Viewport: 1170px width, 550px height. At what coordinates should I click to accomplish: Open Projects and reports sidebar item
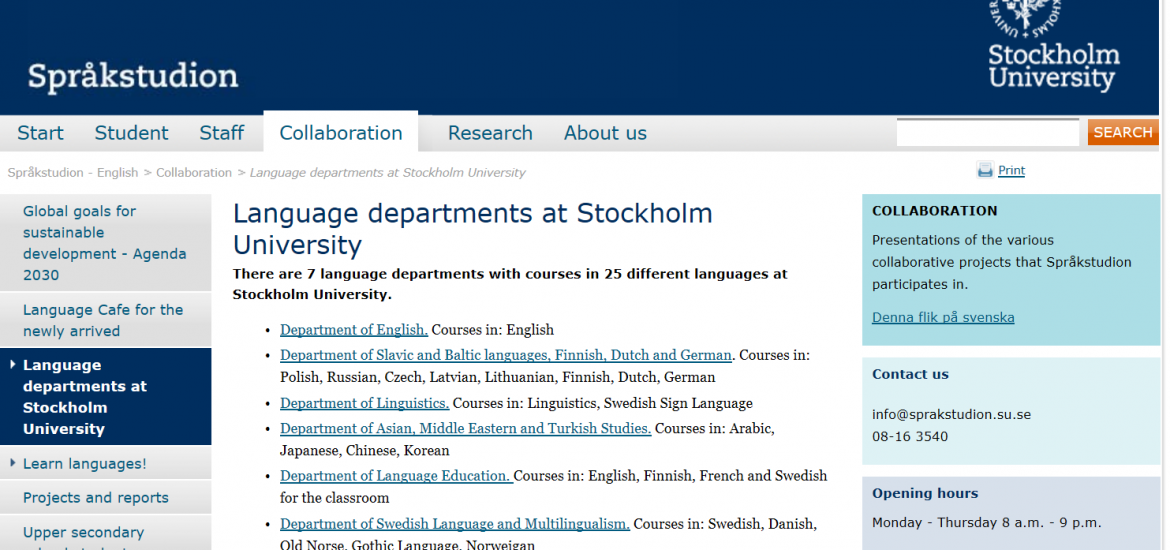pos(96,498)
